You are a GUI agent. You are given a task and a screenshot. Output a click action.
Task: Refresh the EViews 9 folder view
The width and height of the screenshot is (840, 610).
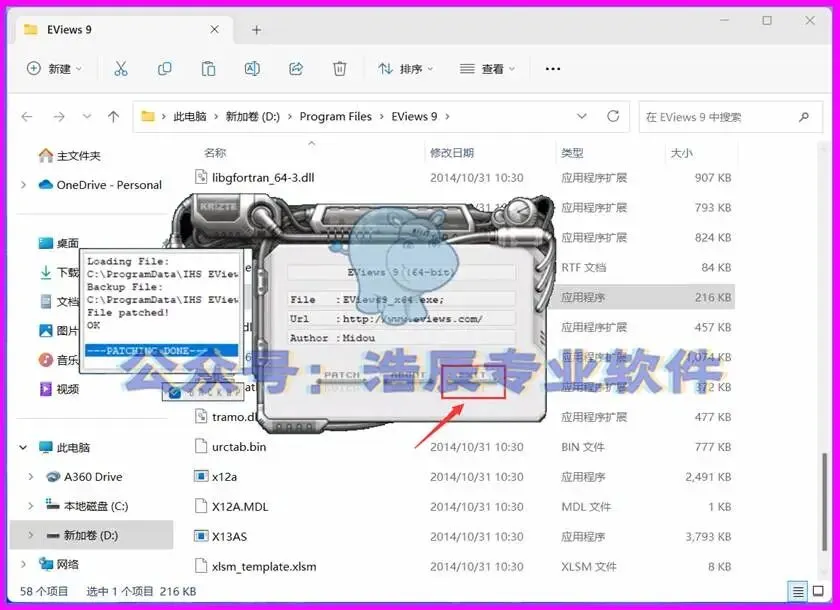coord(613,116)
